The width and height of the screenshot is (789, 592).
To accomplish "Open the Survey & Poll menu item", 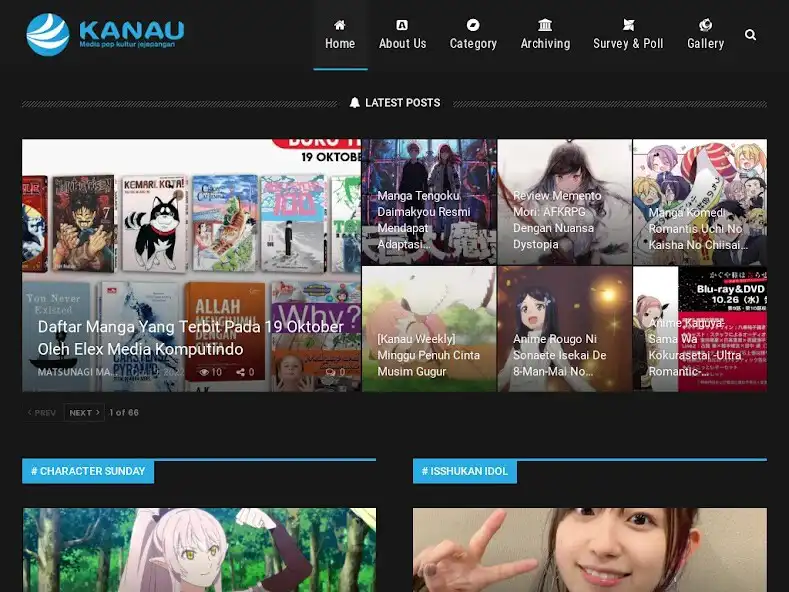I will 628,35.
